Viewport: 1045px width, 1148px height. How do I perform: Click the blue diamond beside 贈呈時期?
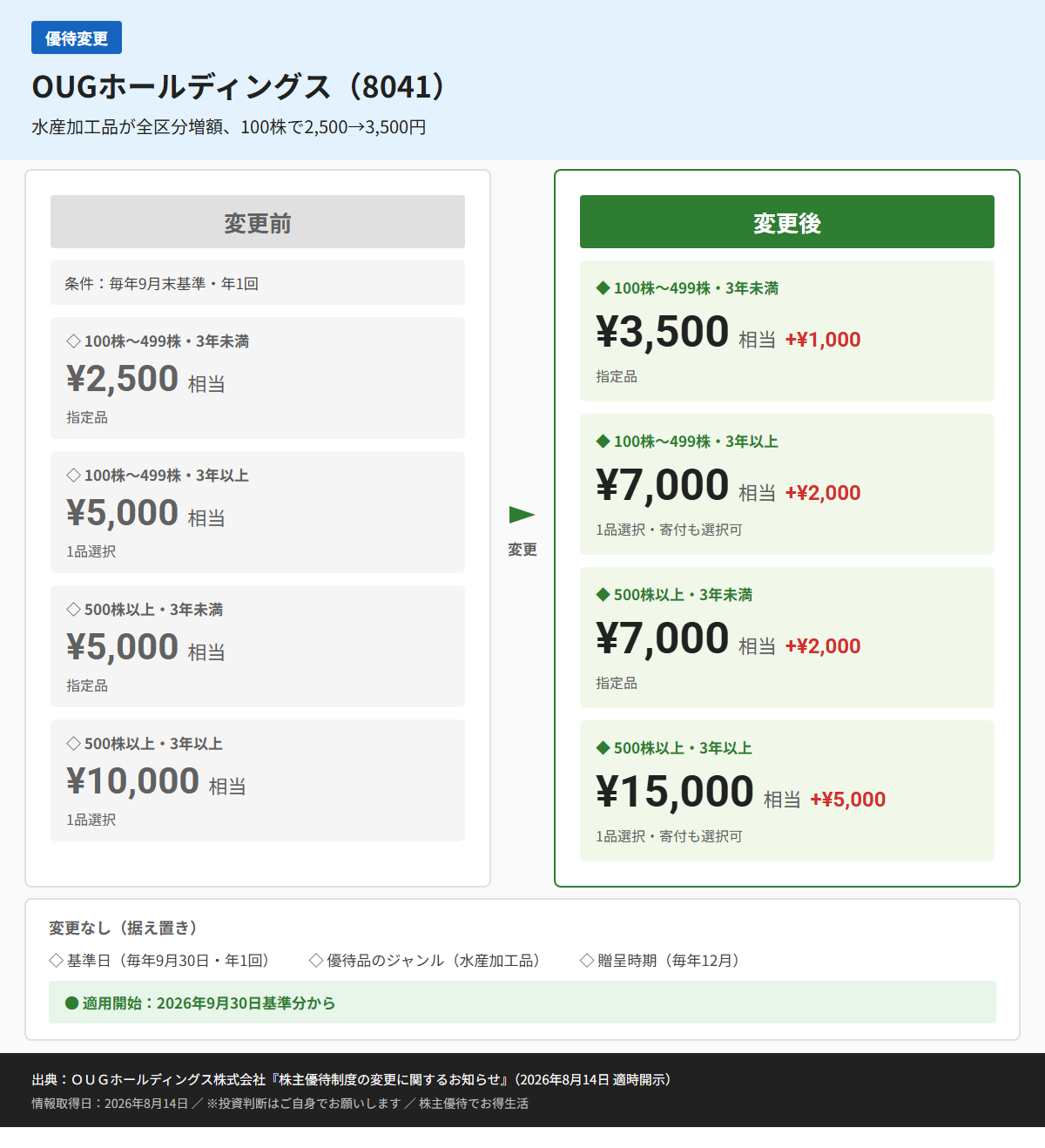[x=587, y=961]
